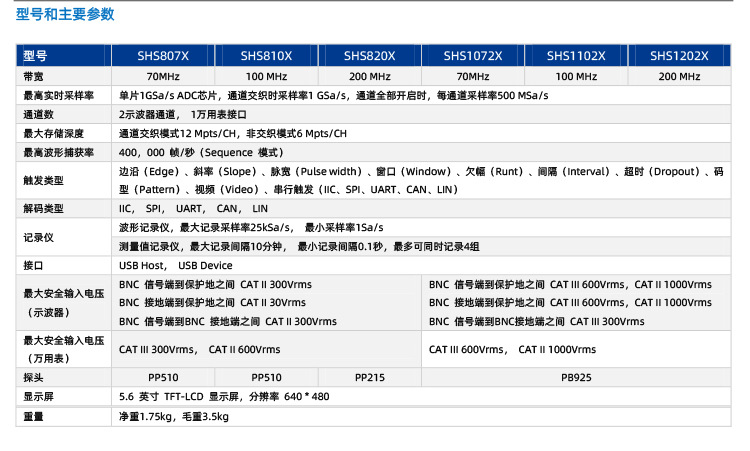Viewport: 750px width, 451px height.
Task: Click the 70MHz cell under SHS807X
Action: [163, 77]
